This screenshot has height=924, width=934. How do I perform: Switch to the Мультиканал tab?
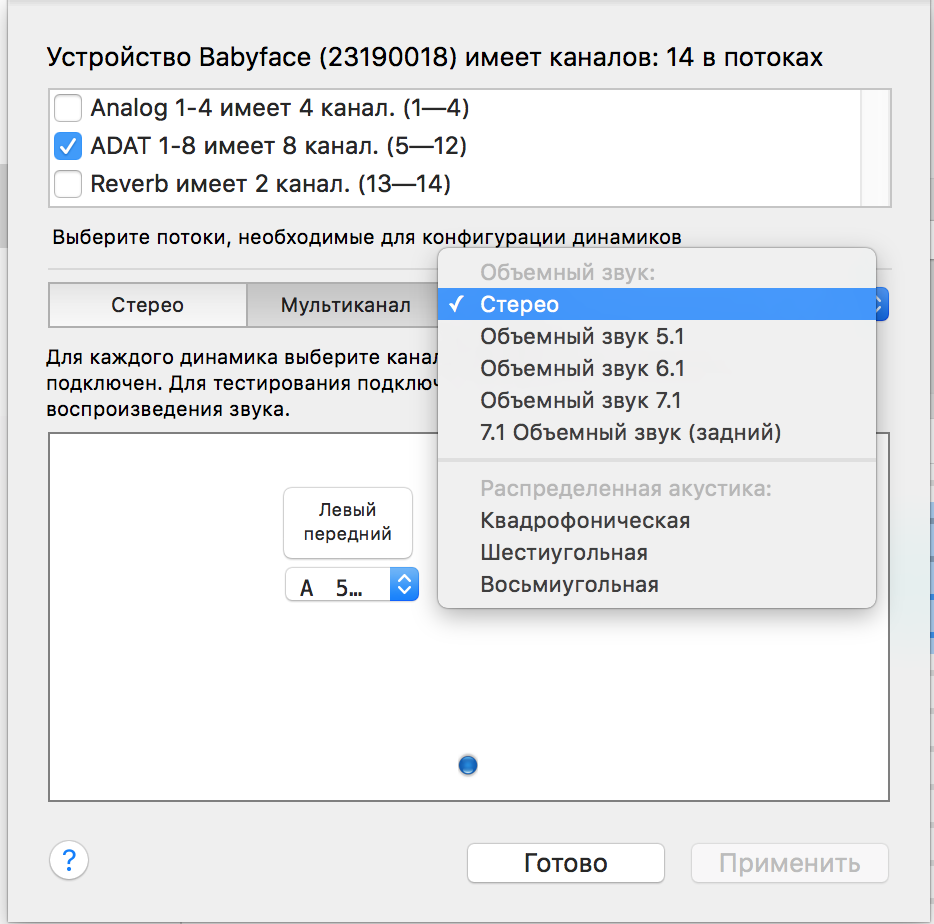coord(345,305)
